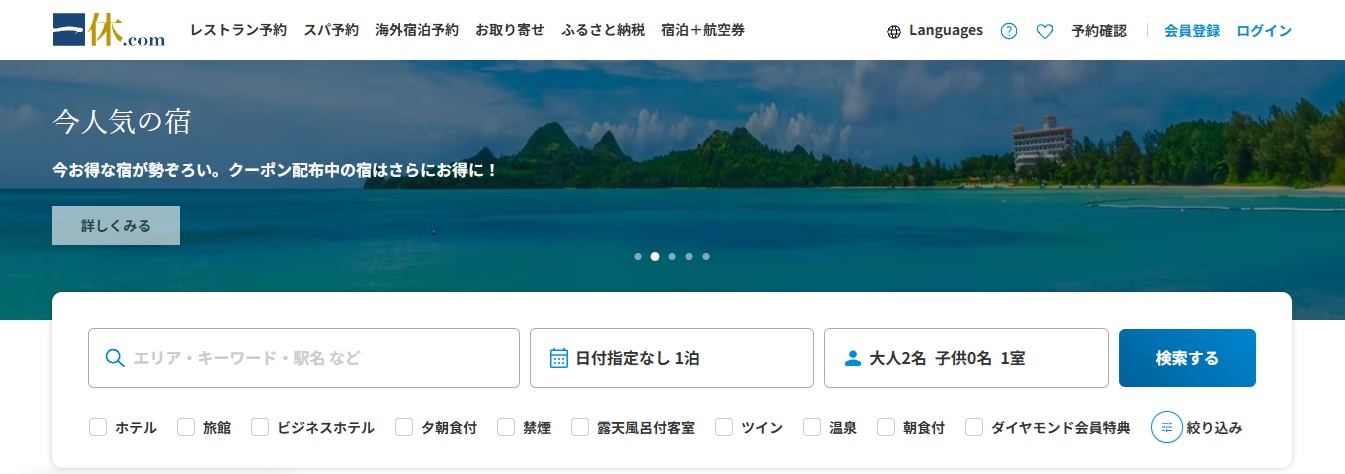Click the calendar icon in date field
This screenshot has height=474, width=1345.
(559, 358)
